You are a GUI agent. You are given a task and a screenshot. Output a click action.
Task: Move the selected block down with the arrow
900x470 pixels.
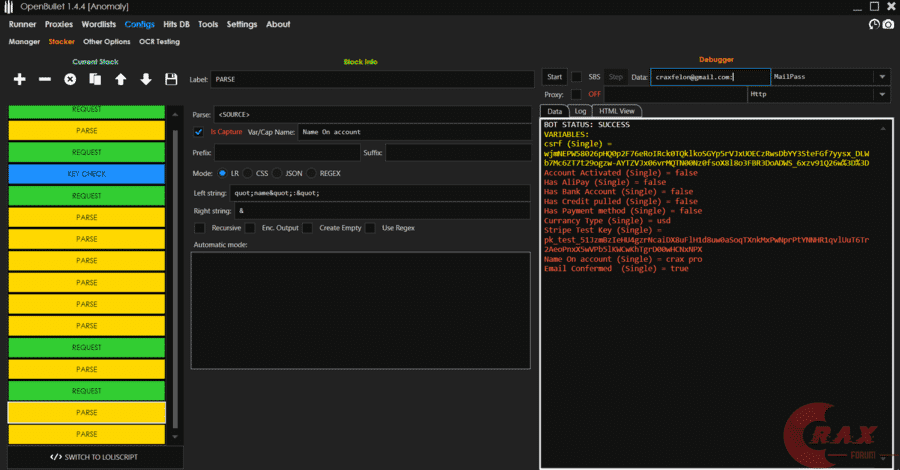[x=146, y=79]
